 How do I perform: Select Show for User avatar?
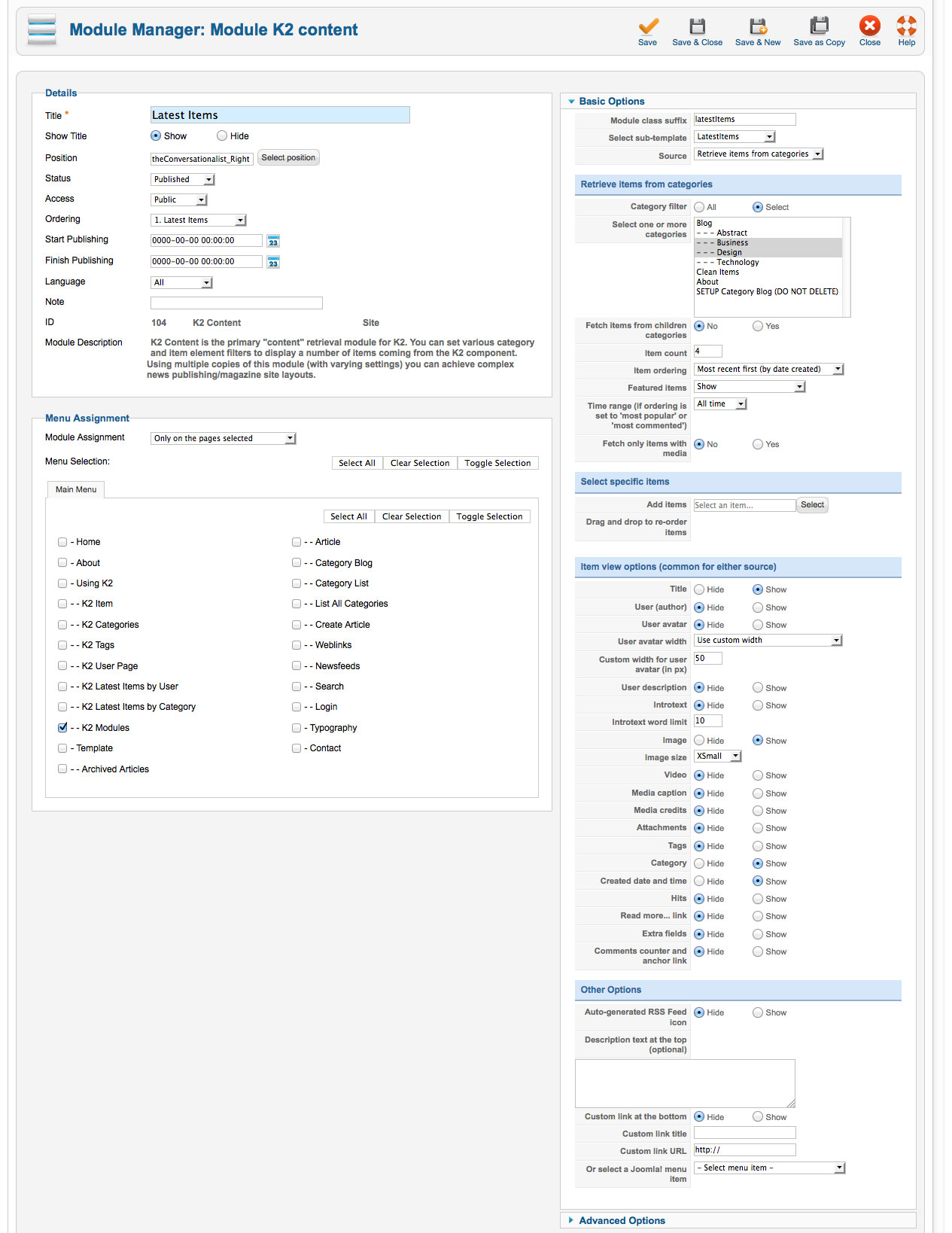pyautogui.click(x=758, y=625)
